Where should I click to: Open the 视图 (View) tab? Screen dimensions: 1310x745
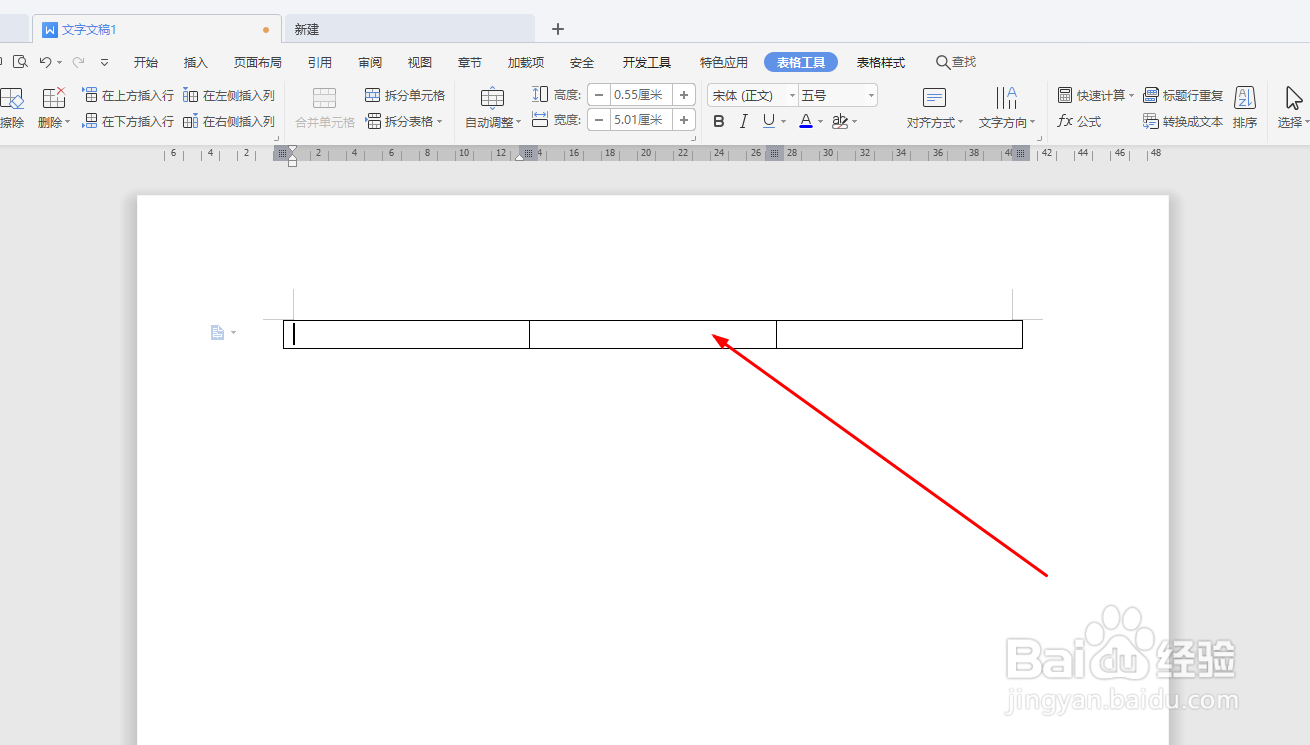(420, 62)
